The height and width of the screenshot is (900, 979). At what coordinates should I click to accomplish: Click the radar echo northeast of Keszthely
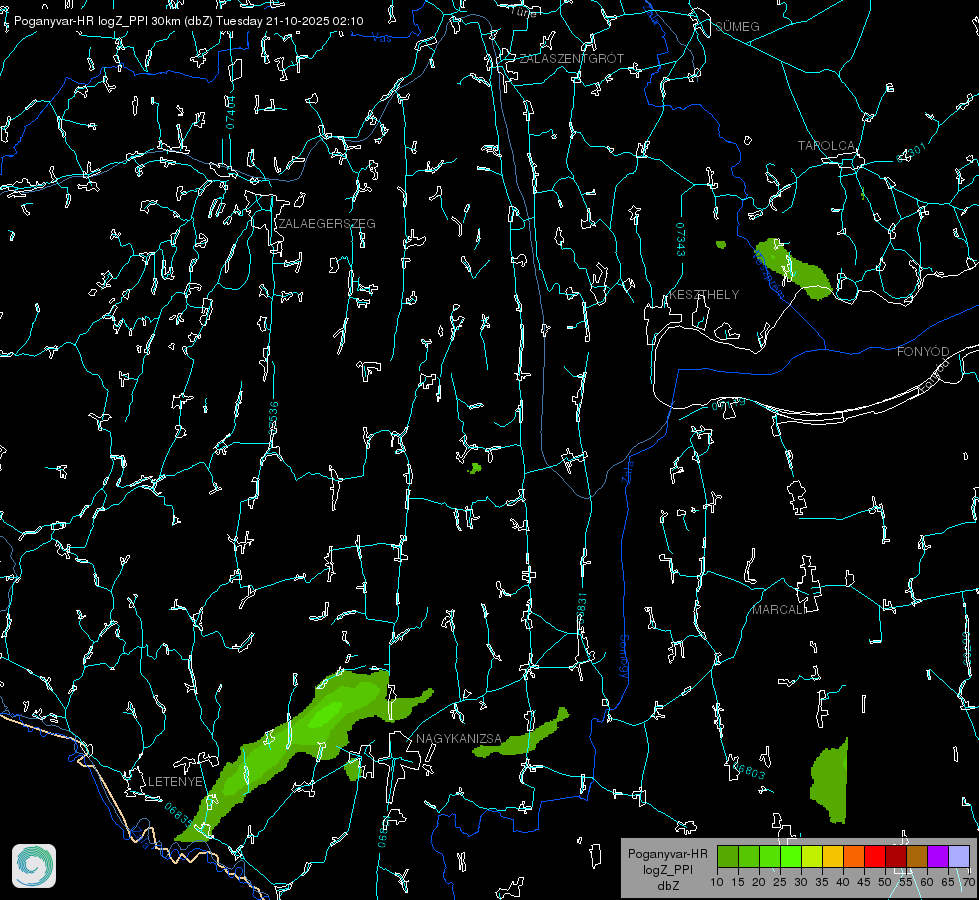793,269
